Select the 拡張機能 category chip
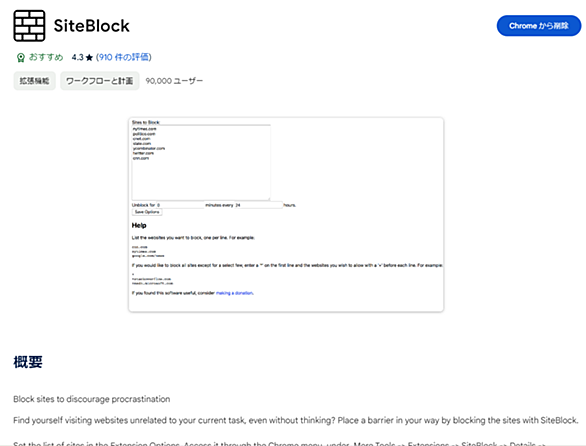The height and width of the screenshot is (446, 586). [x=34, y=81]
